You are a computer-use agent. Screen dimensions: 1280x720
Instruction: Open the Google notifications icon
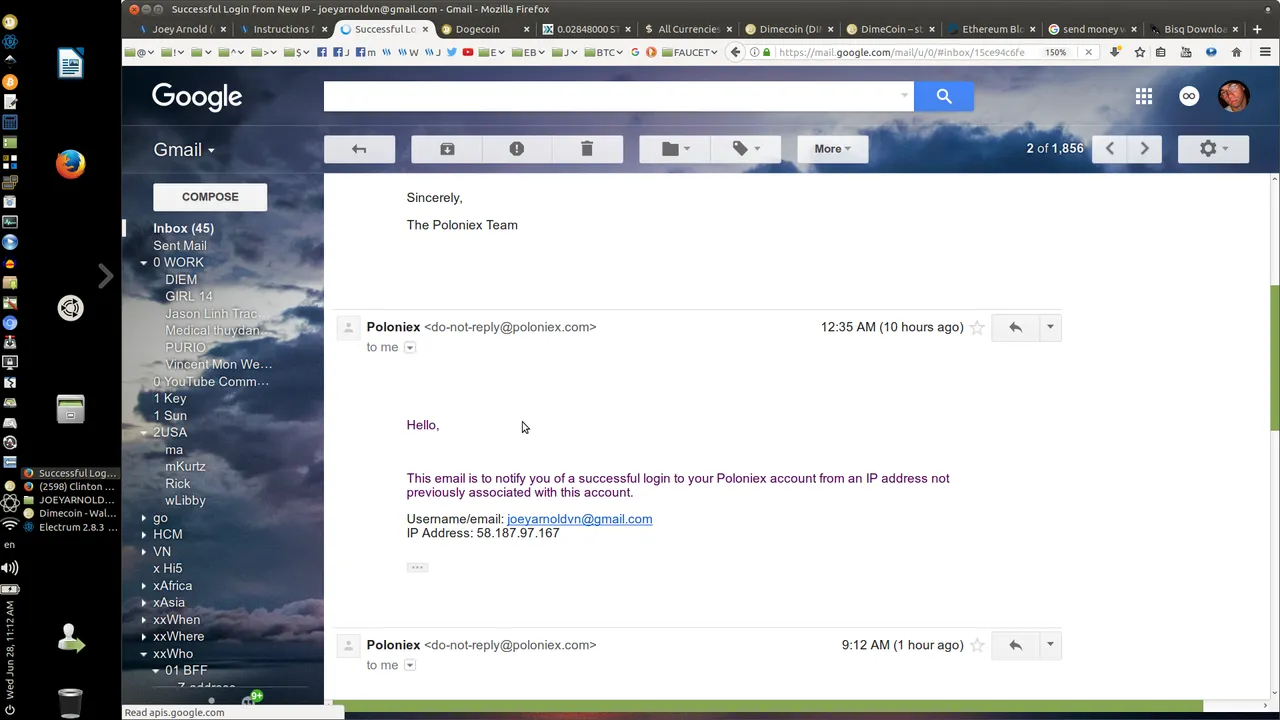coord(1189,96)
